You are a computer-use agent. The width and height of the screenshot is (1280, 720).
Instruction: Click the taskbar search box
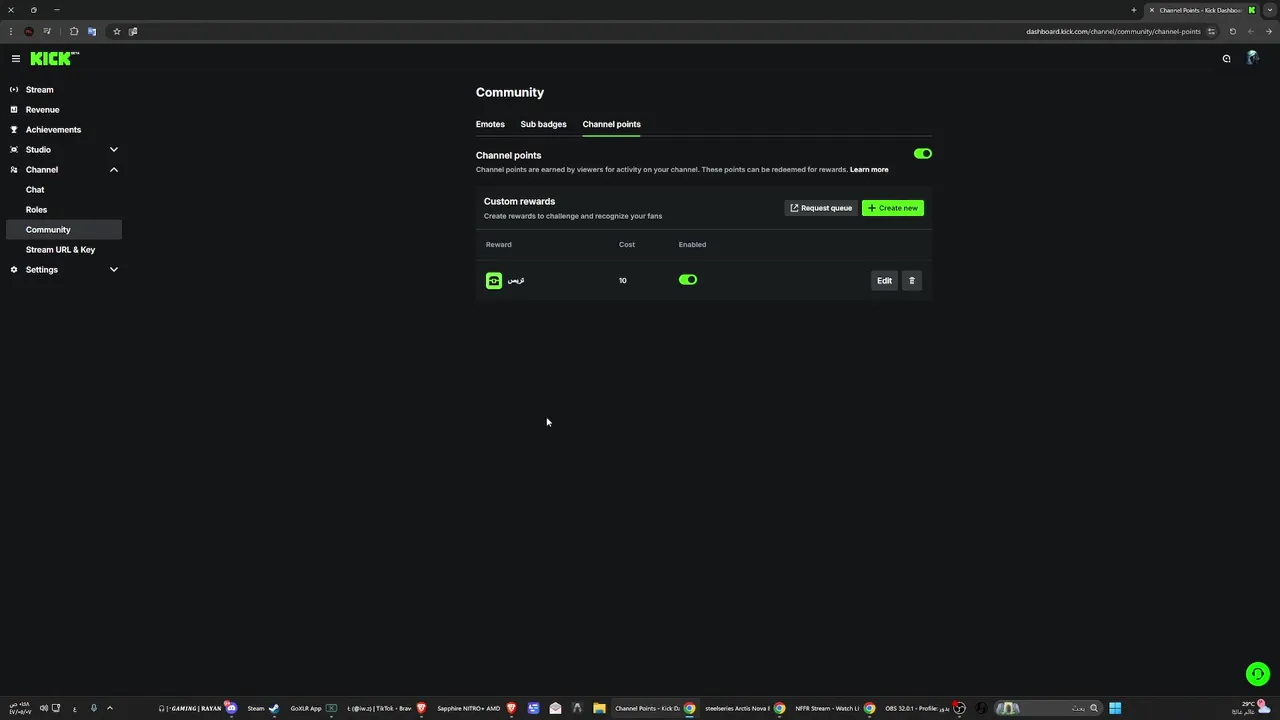pos(1047,708)
